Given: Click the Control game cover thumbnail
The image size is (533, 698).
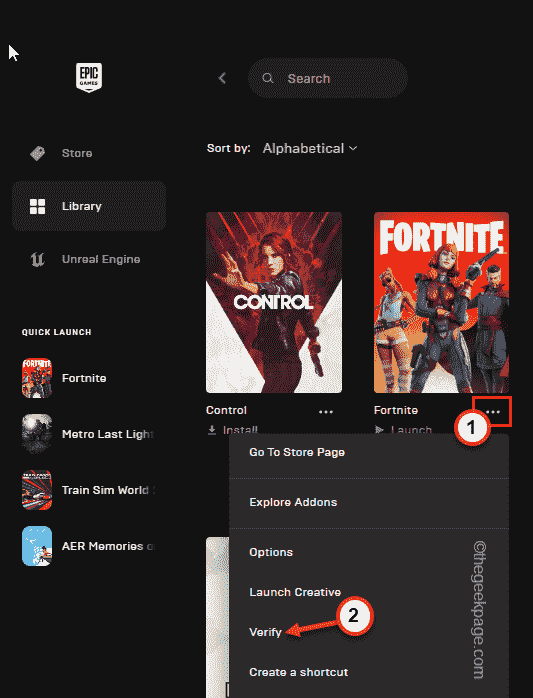Looking at the screenshot, I should tap(274, 302).
